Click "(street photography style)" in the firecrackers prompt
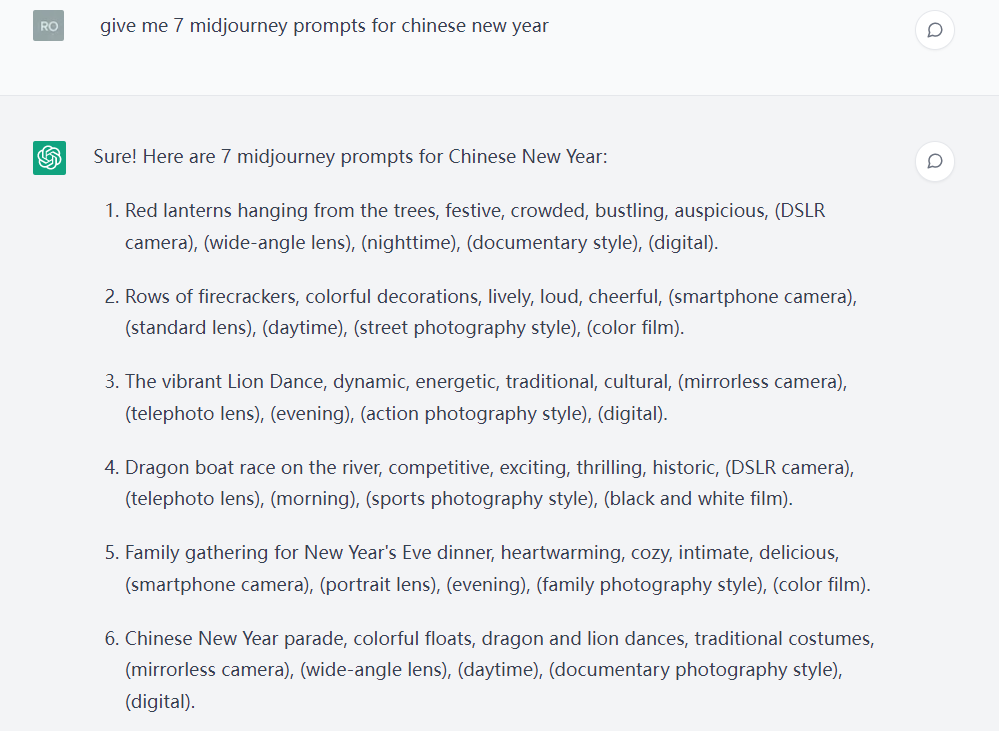The width and height of the screenshot is (999, 731). [x=465, y=328]
